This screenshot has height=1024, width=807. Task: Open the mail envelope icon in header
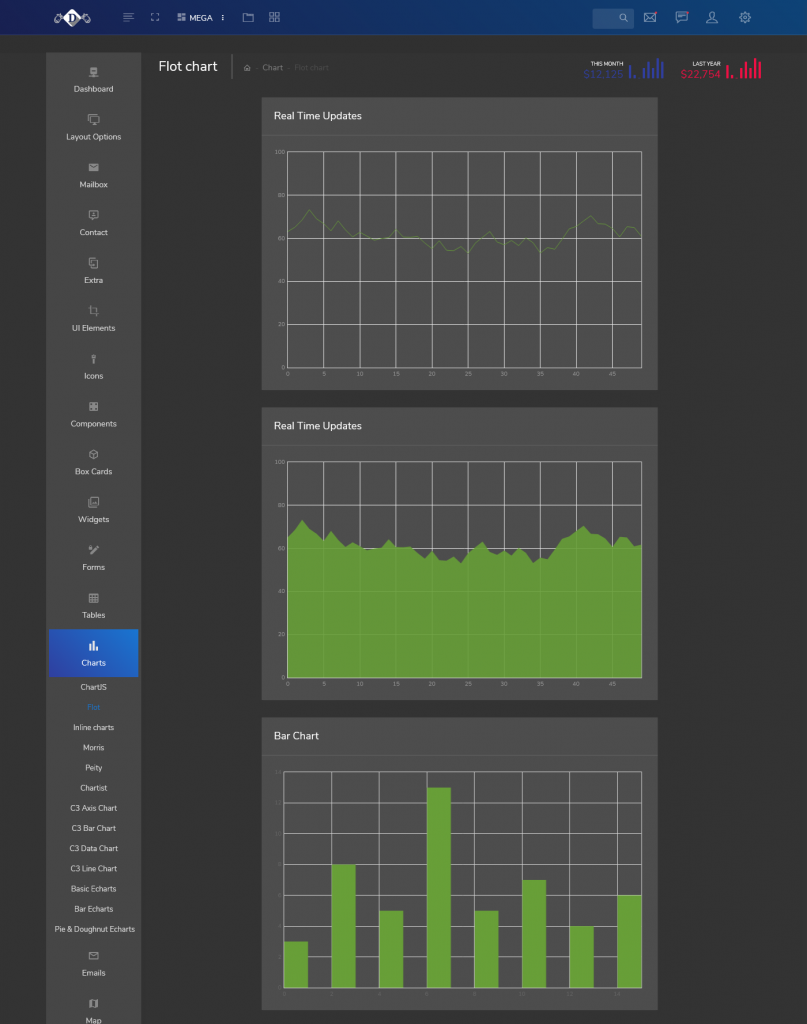[650, 17]
